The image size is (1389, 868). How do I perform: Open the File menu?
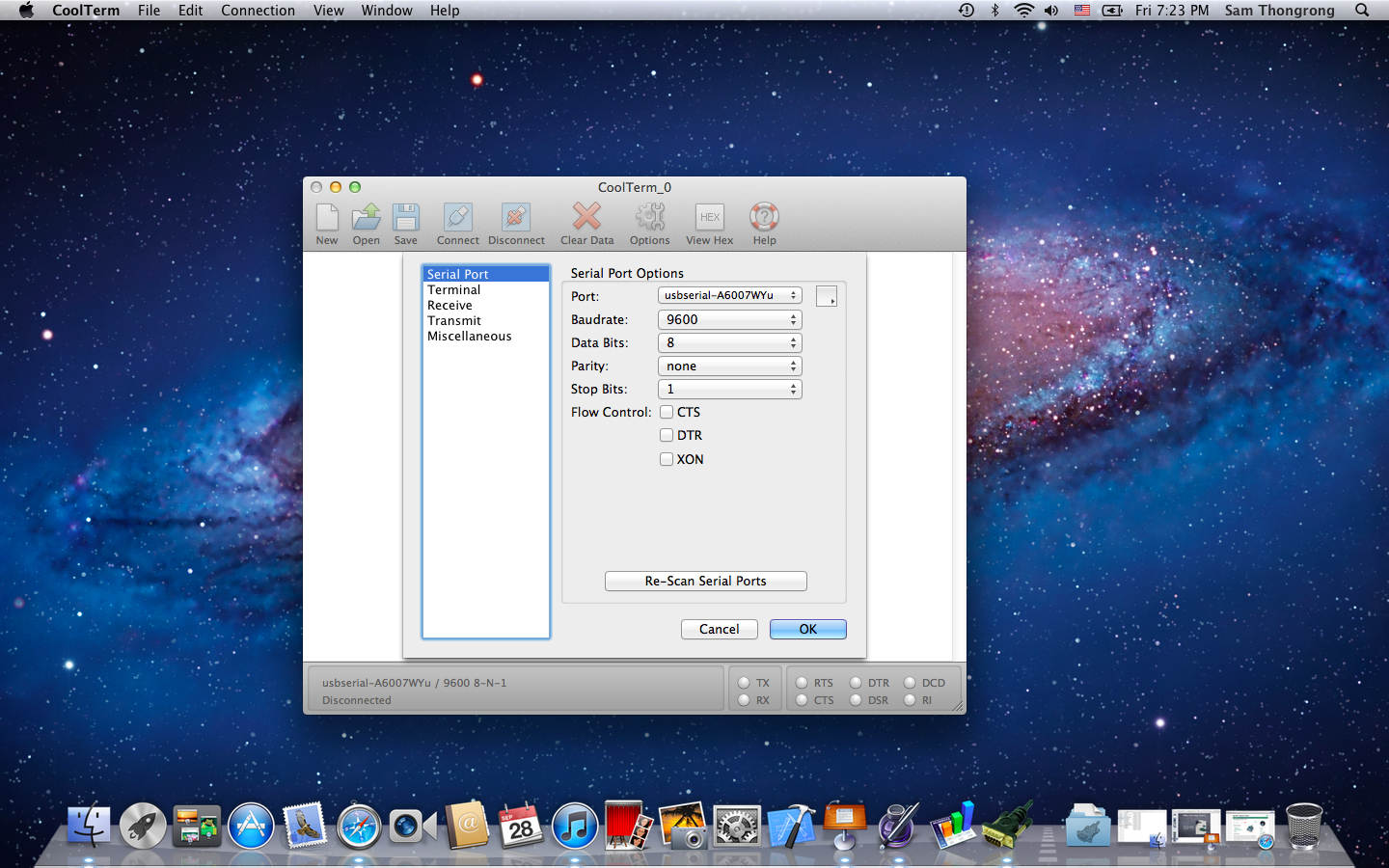tap(149, 11)
